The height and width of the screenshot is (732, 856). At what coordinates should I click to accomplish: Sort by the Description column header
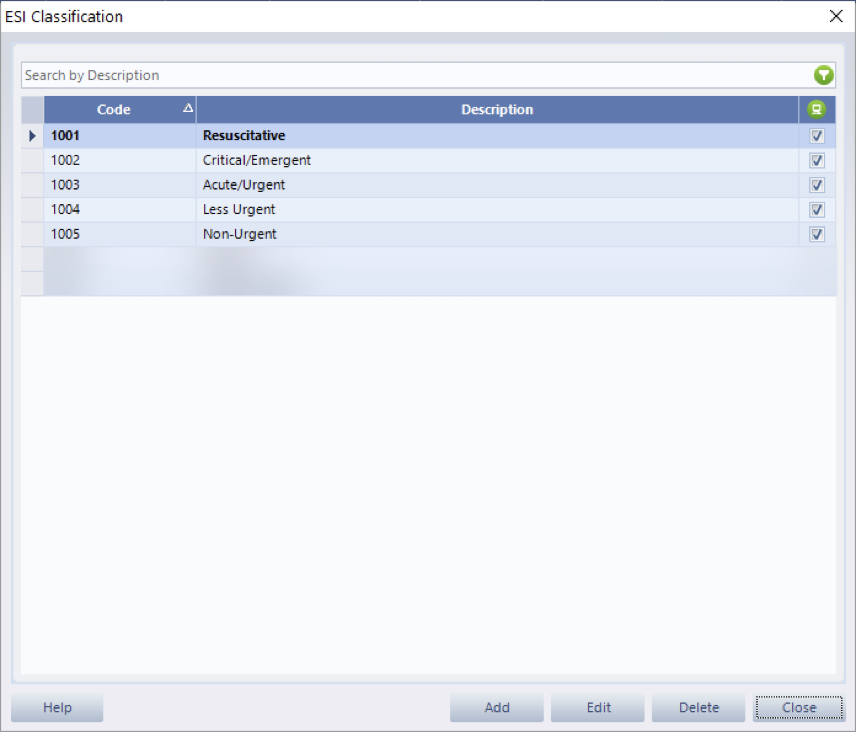pos(497,110)
